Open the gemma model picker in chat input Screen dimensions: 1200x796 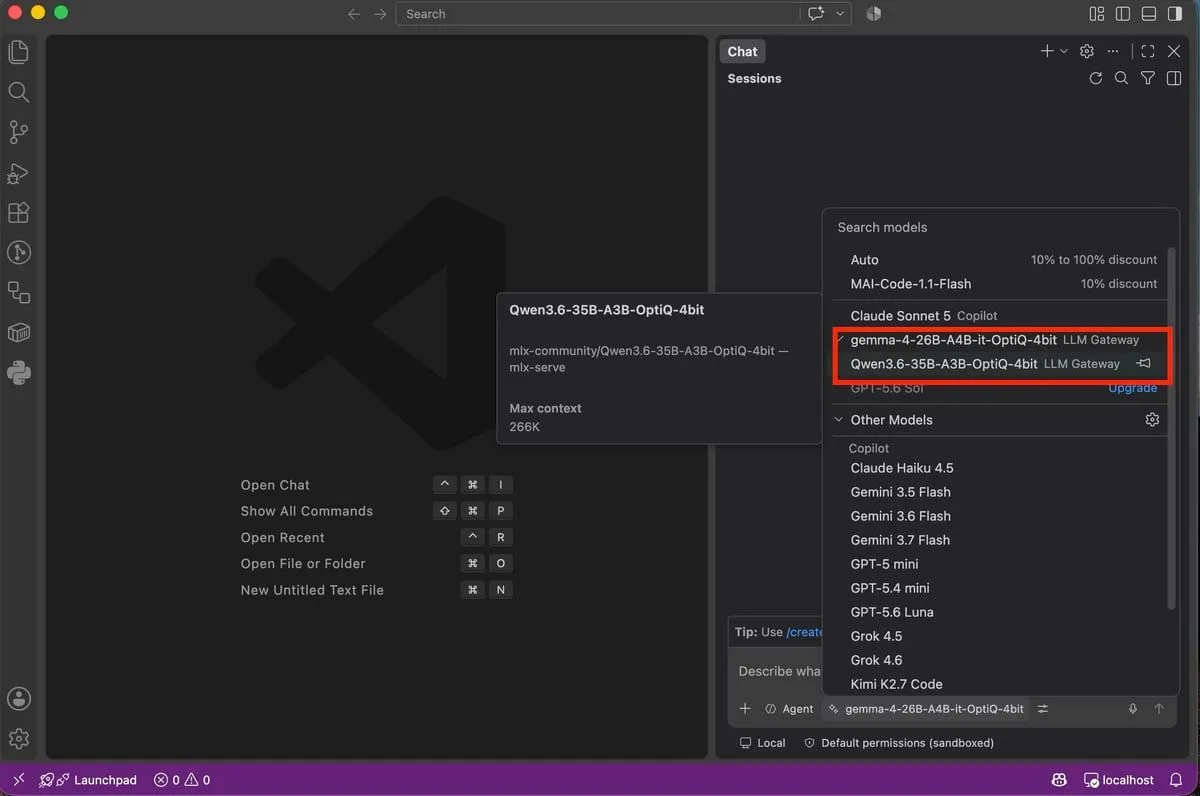(x=926, y=708)
